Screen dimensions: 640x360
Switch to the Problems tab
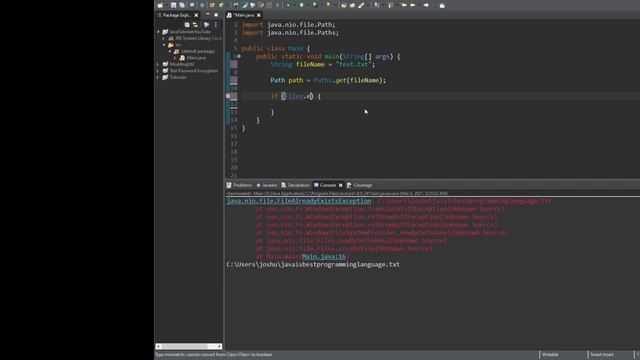click(x=240, y=185)
